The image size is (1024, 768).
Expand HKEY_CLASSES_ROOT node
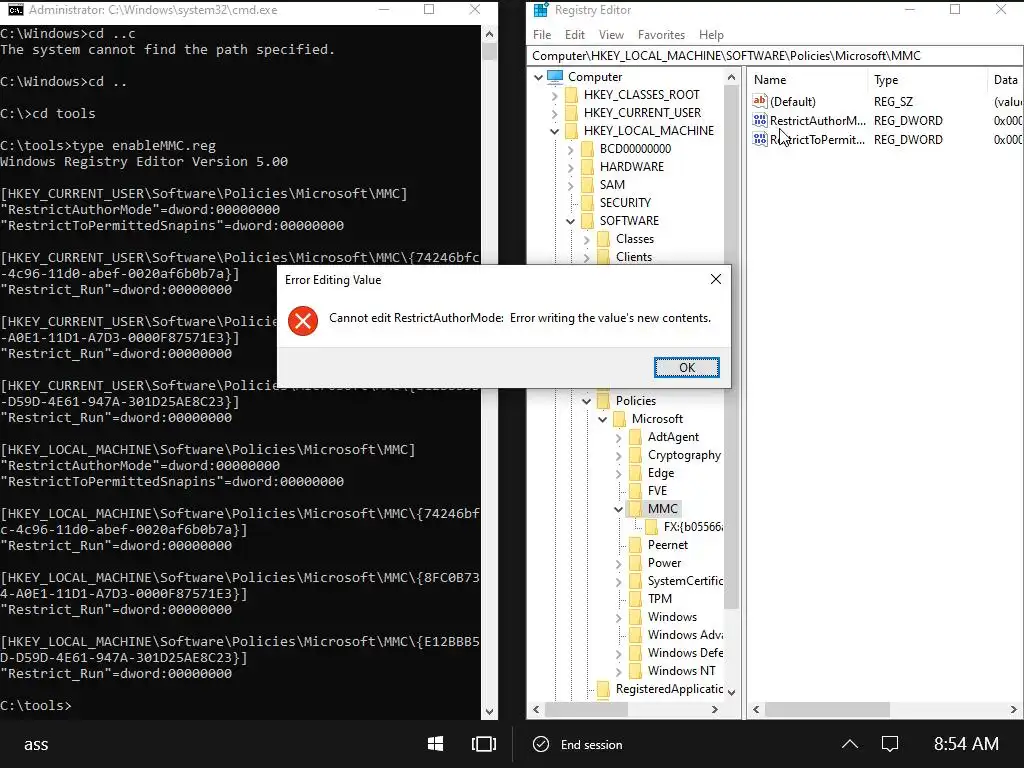(x=554, y=95)
